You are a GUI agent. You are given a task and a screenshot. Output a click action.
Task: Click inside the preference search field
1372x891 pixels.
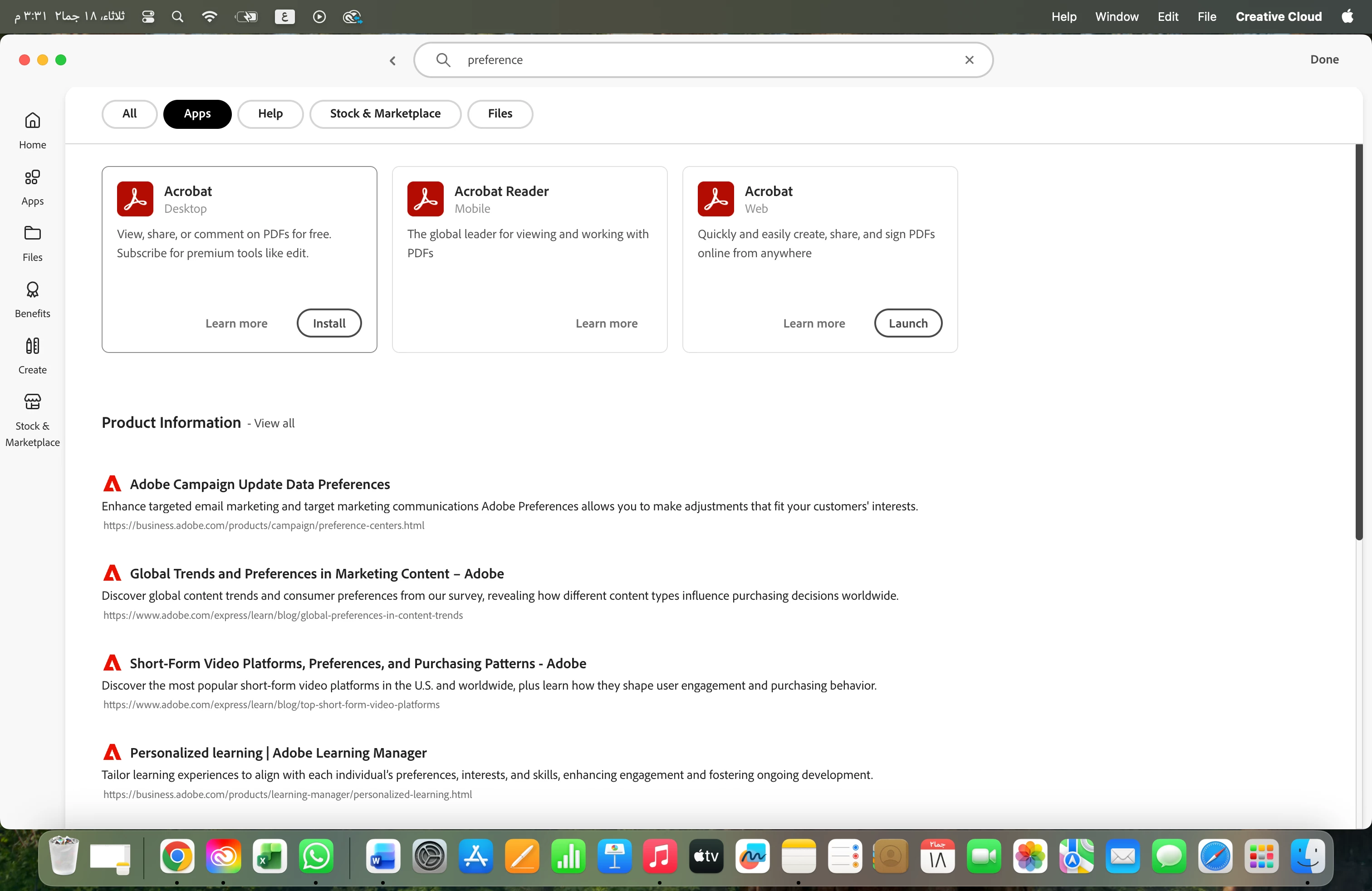(x=703, y=60)
